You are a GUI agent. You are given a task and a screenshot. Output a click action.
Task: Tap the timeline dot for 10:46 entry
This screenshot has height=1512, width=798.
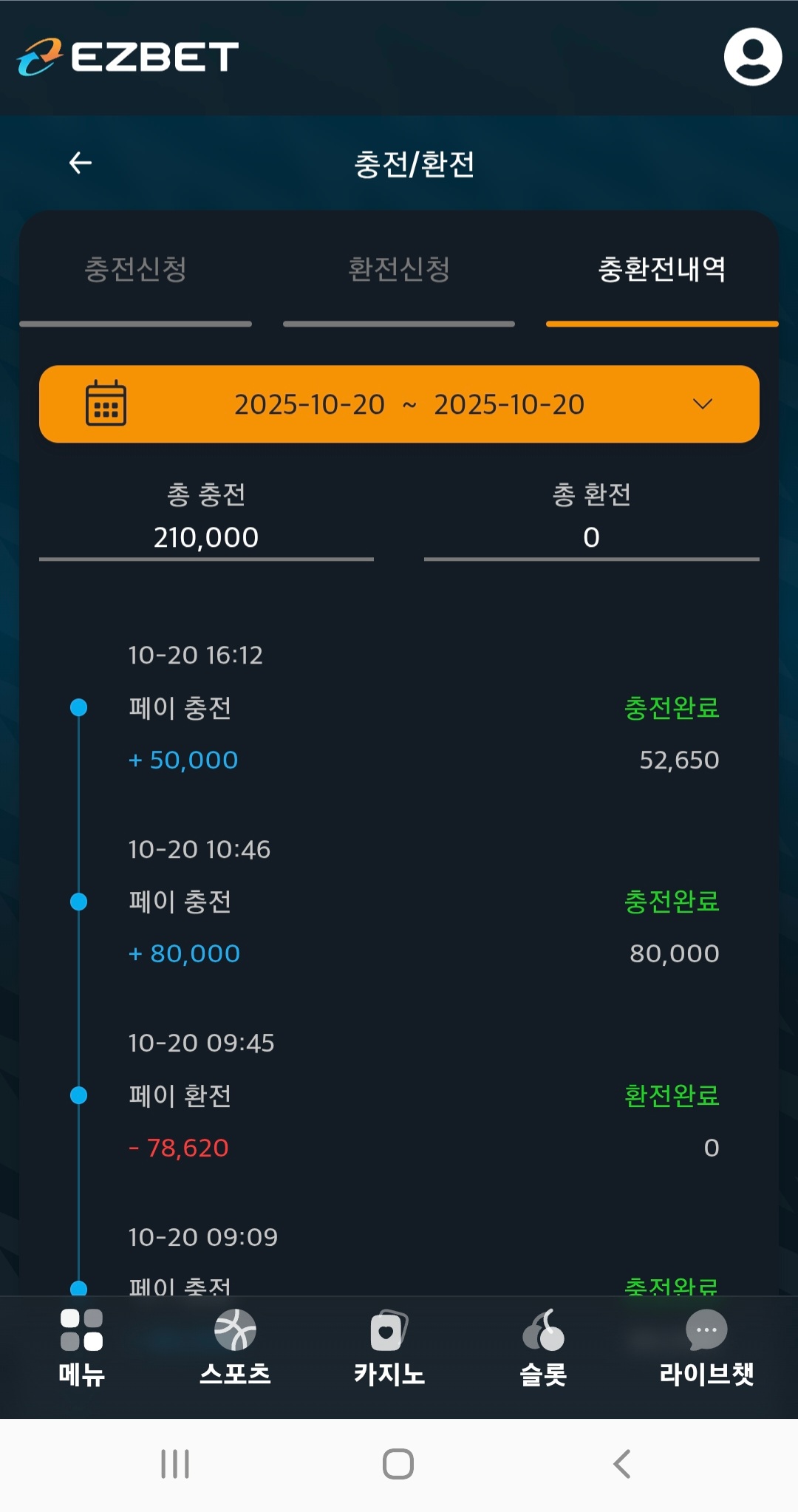coord(78,902)
